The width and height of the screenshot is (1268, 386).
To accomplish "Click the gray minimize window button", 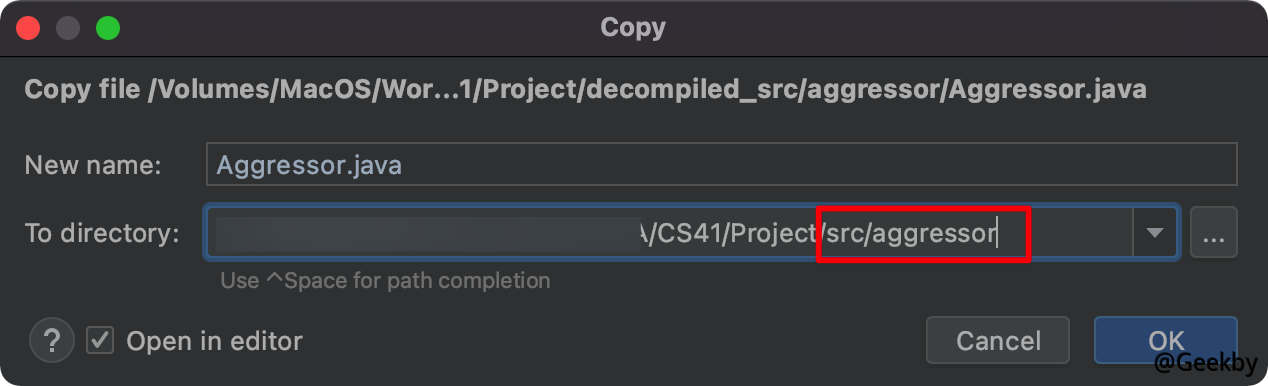I will tap(68, 28).
